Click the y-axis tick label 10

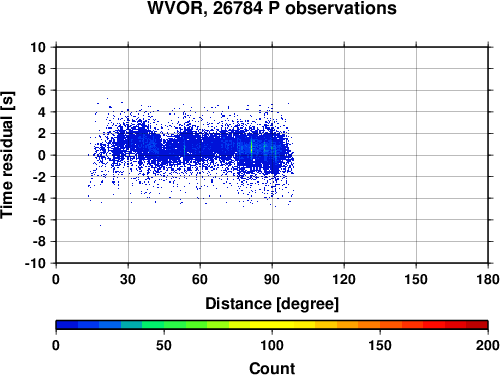(x=38, y=47)
